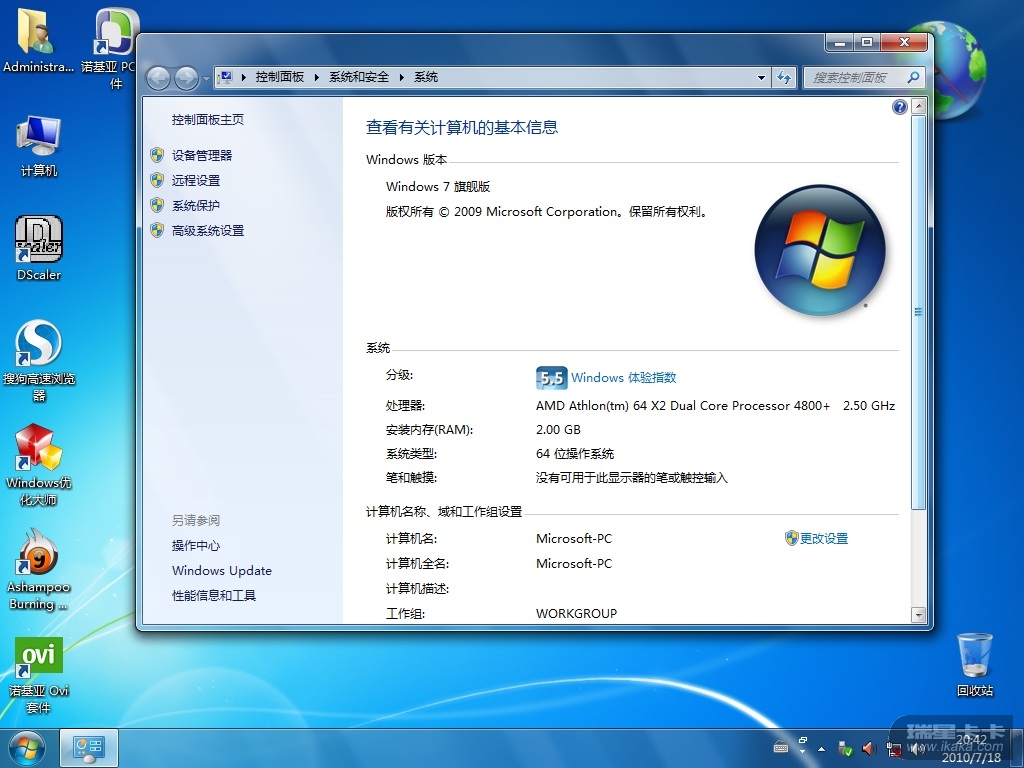This screenshot has height=768, width=1024.
Task: Click the 系统和安全 breadcrumb segment
Action: point(359,77)
